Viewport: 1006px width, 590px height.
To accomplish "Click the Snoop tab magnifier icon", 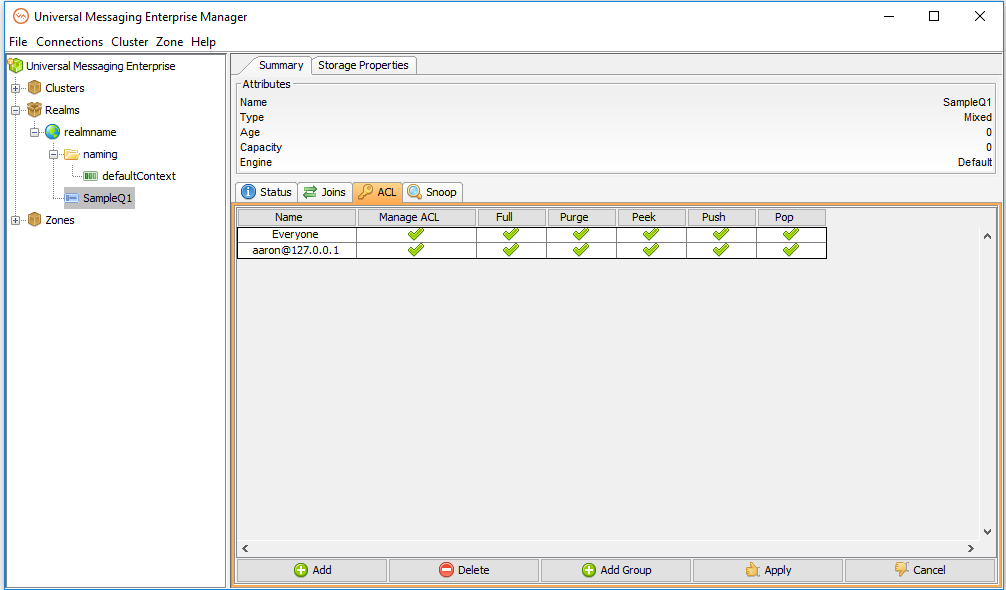I will [414, 192].
